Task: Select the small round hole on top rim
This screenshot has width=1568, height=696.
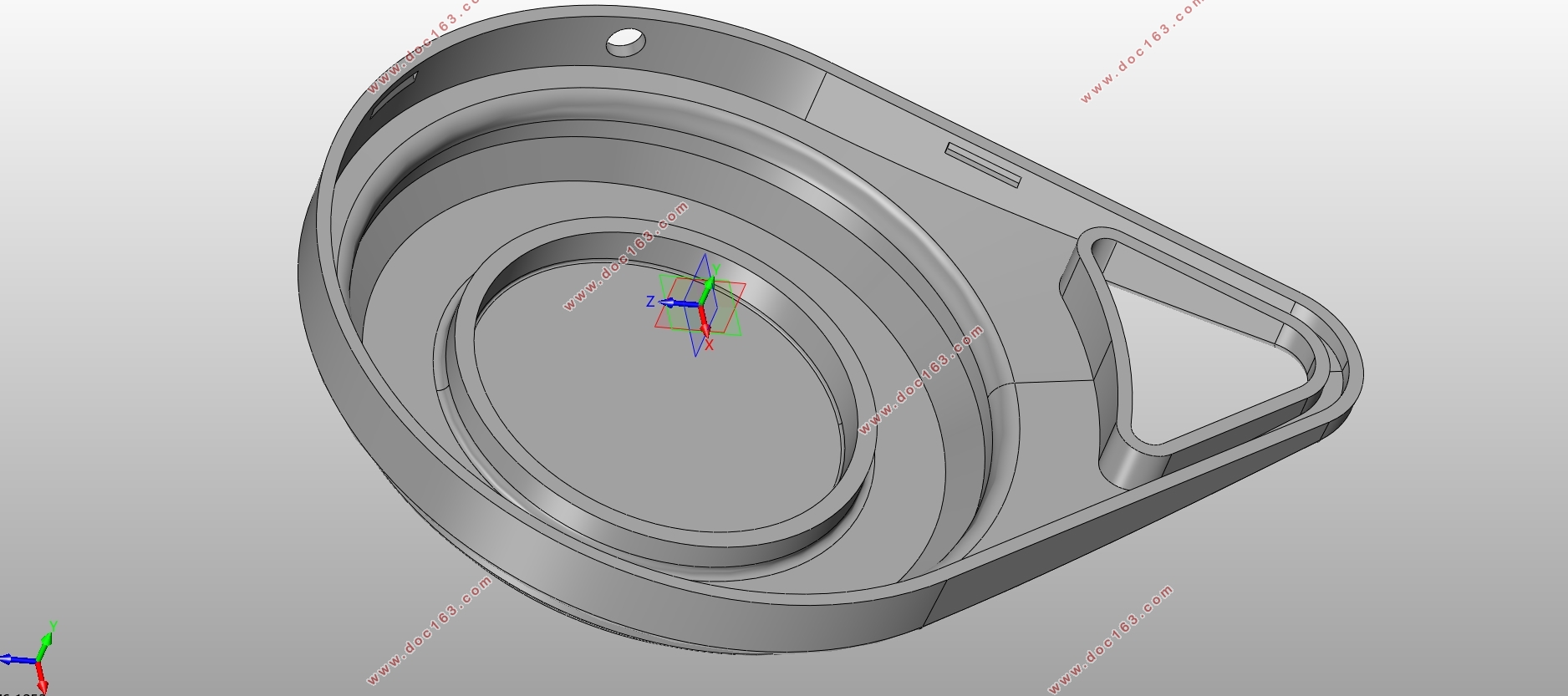Action: [627, 42]
